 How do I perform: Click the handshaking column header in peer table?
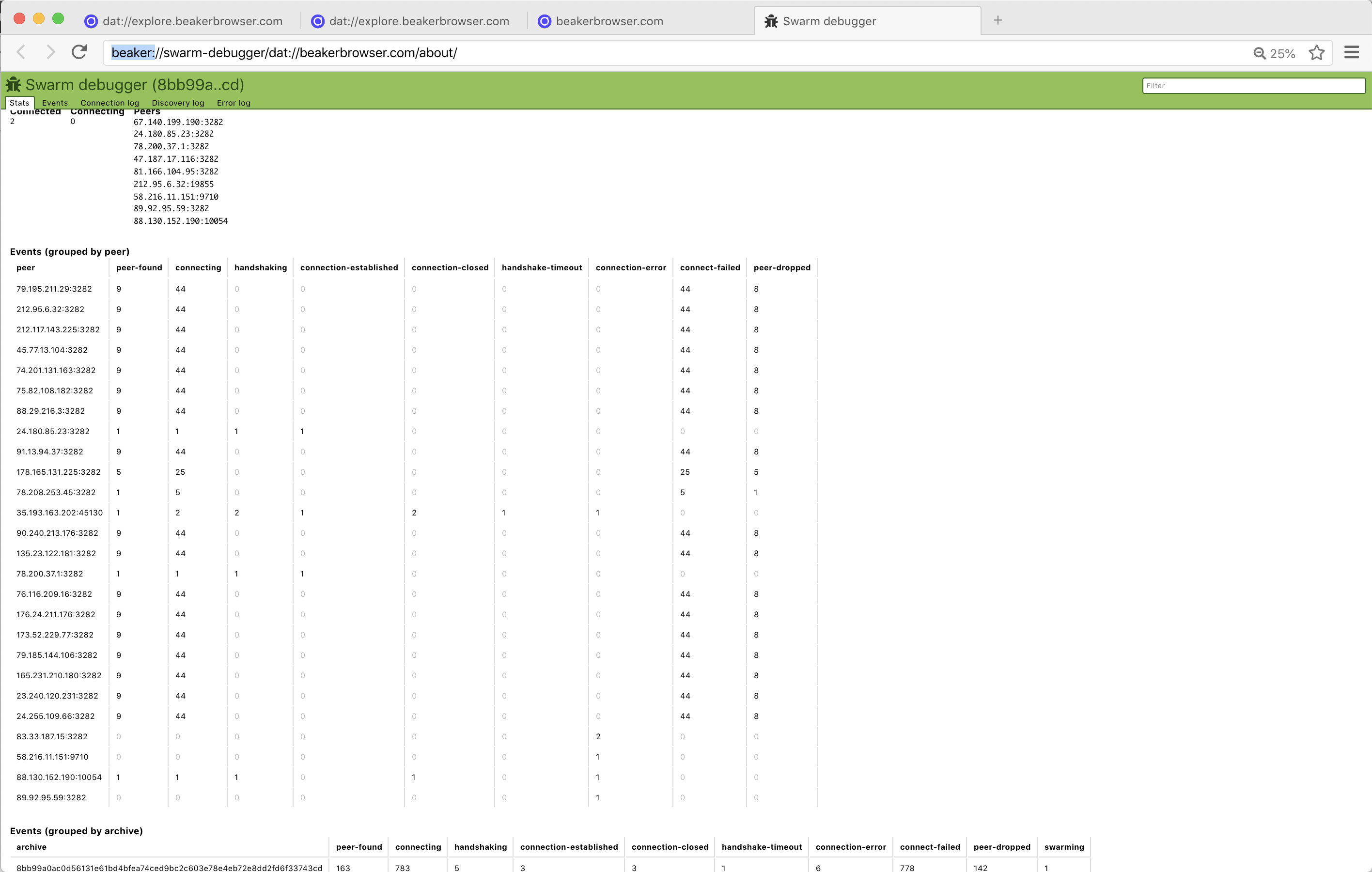click(x=260, y=268)
